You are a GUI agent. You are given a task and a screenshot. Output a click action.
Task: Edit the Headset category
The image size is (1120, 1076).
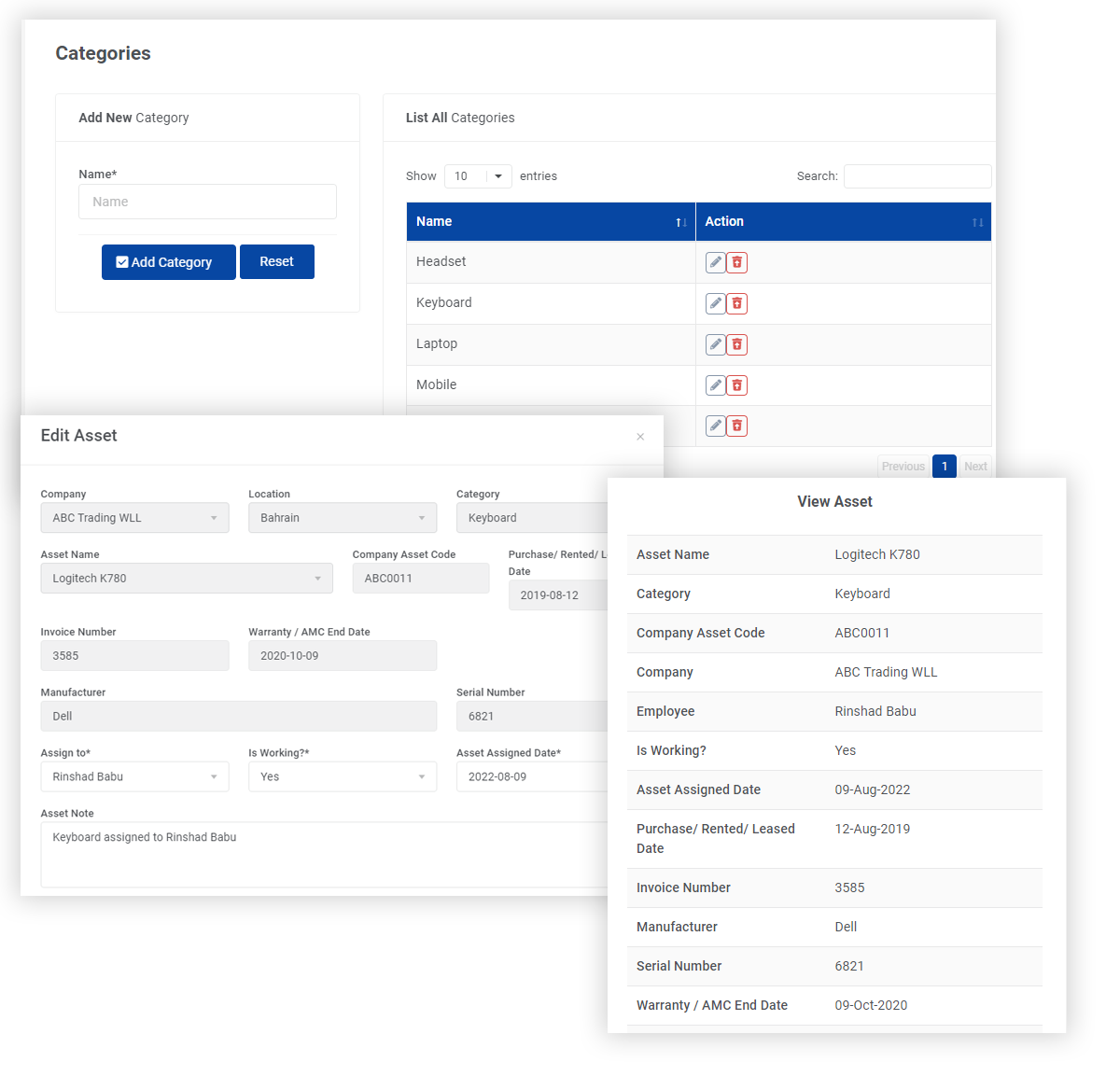click(715, 262)
